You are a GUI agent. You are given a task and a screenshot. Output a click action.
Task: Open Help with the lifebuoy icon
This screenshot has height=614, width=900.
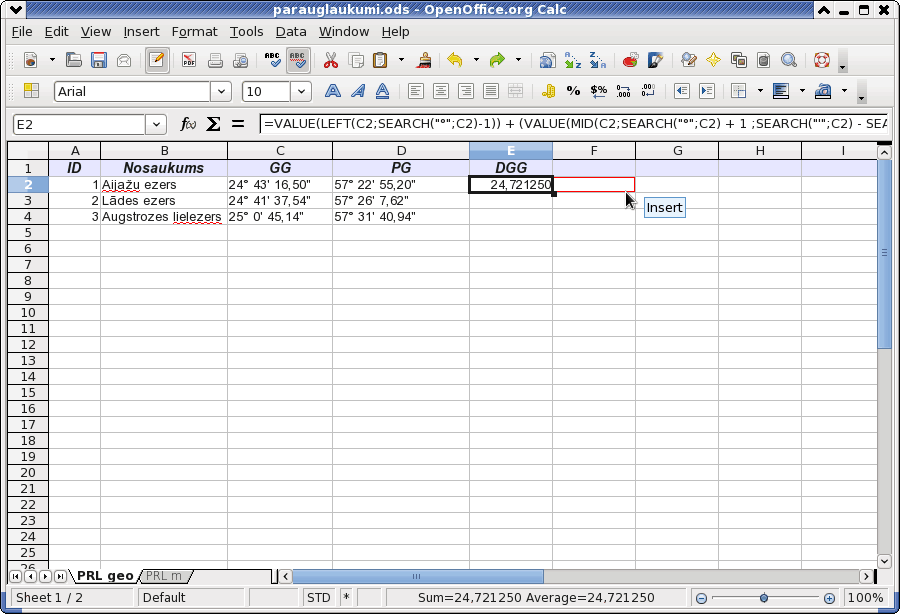pyautogui.click(x=821, y=60)
